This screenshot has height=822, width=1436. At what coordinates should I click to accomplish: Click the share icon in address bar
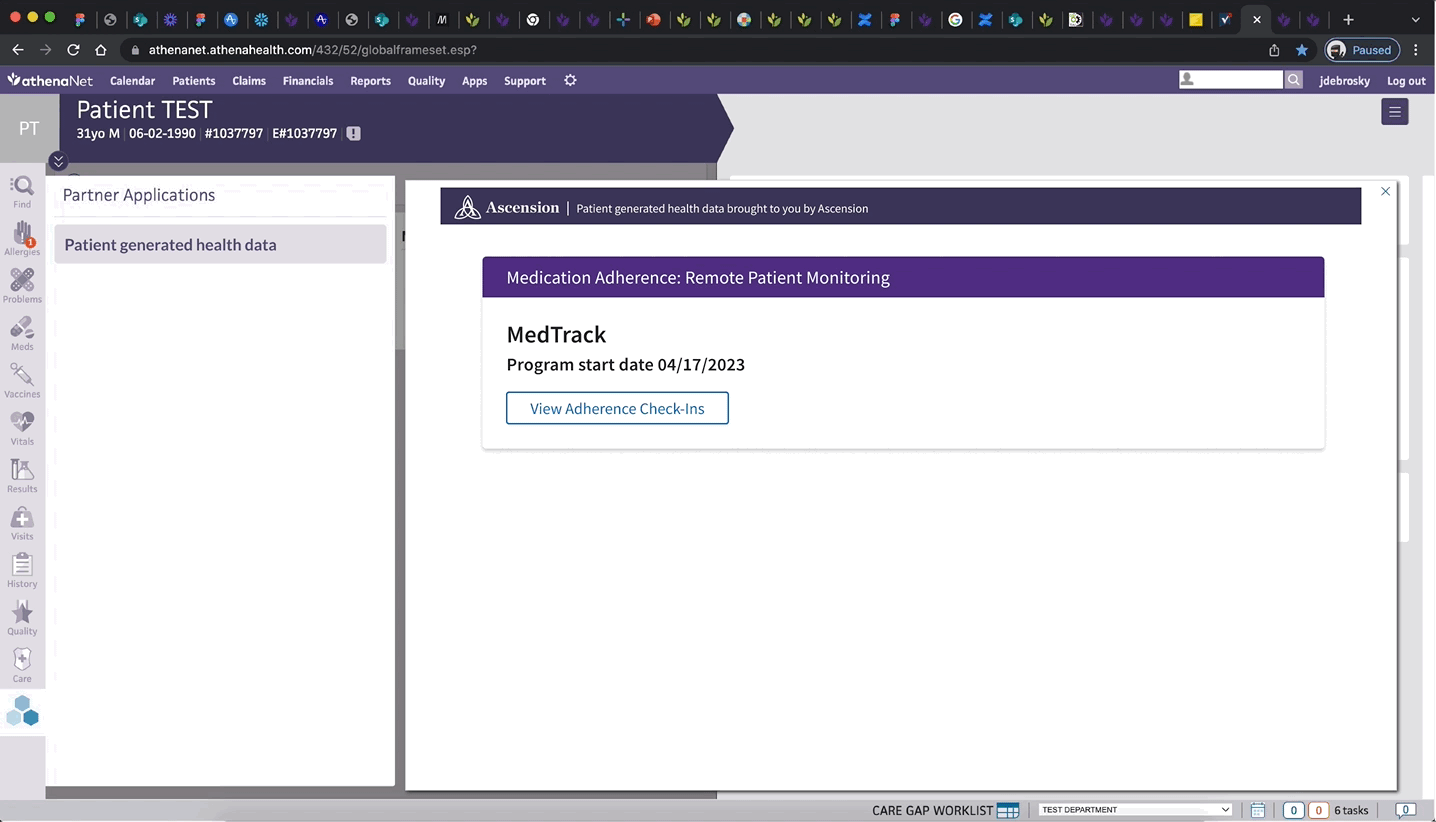1274,49
